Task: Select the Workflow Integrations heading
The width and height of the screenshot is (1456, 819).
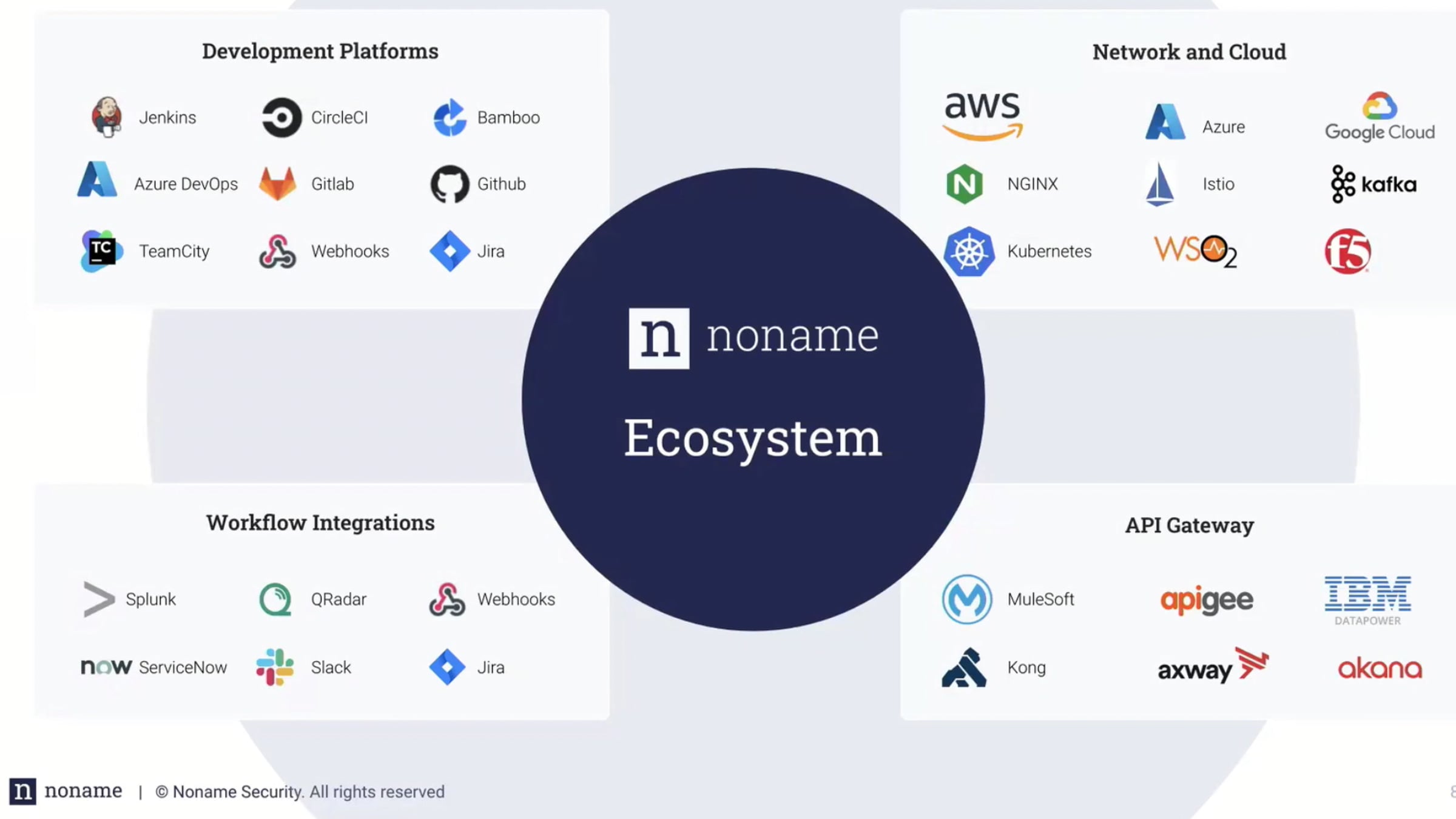Action: point(320,523)
